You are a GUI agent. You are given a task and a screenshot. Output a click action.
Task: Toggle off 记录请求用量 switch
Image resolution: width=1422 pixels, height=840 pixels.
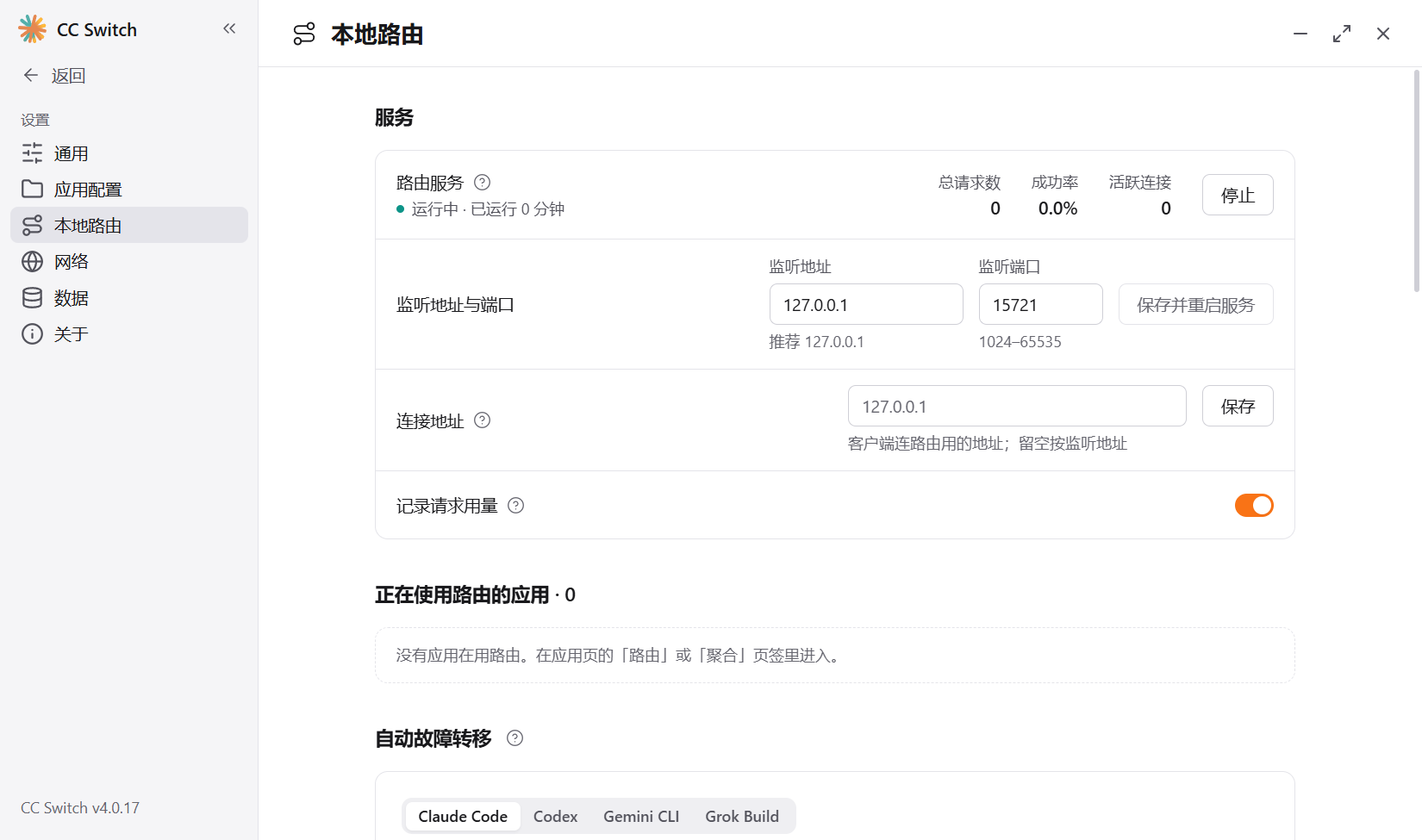(1254, 506)
